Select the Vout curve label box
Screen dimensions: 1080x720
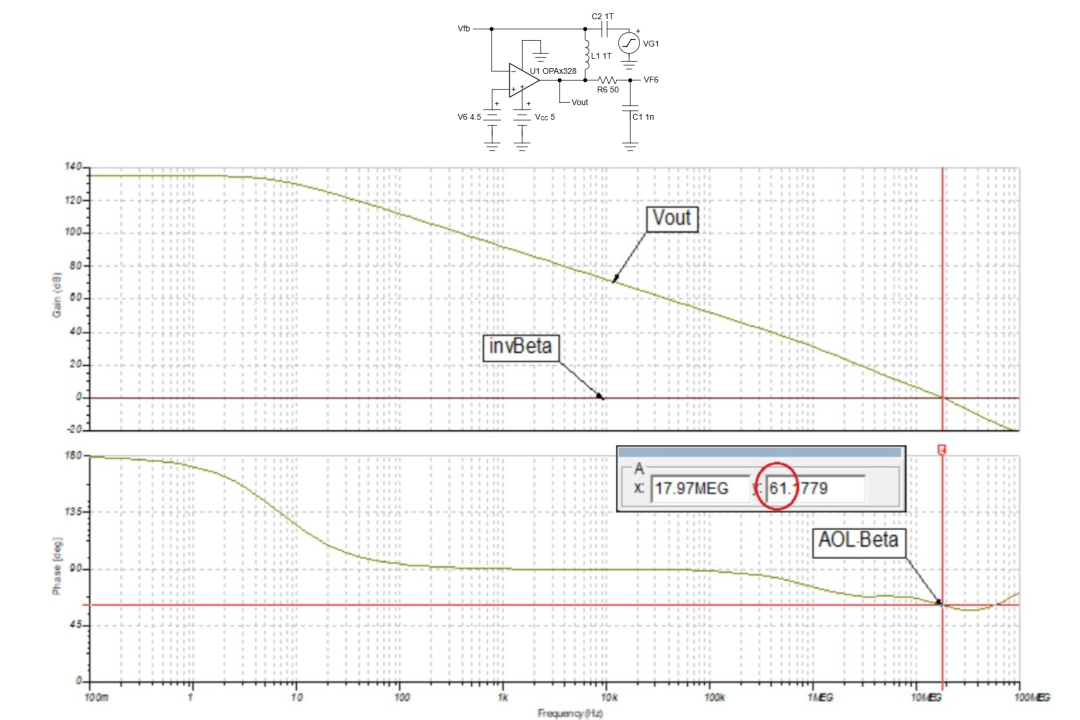click(672, 218)
